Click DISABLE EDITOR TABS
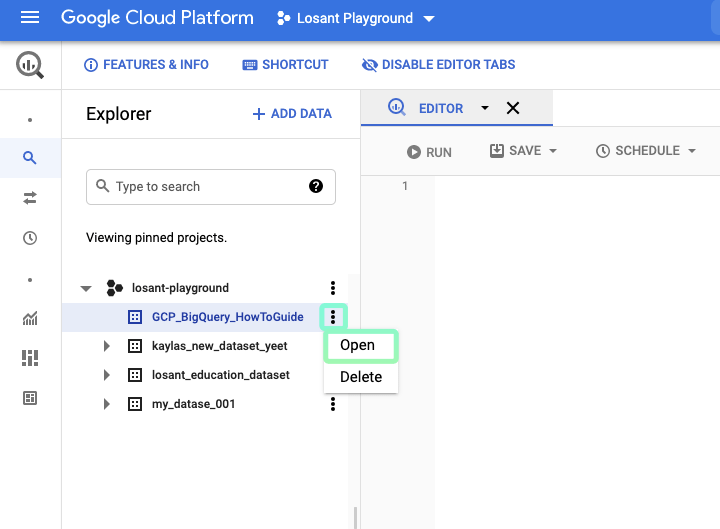The height and width of the screenshot is (529, 720). (439, 65)
